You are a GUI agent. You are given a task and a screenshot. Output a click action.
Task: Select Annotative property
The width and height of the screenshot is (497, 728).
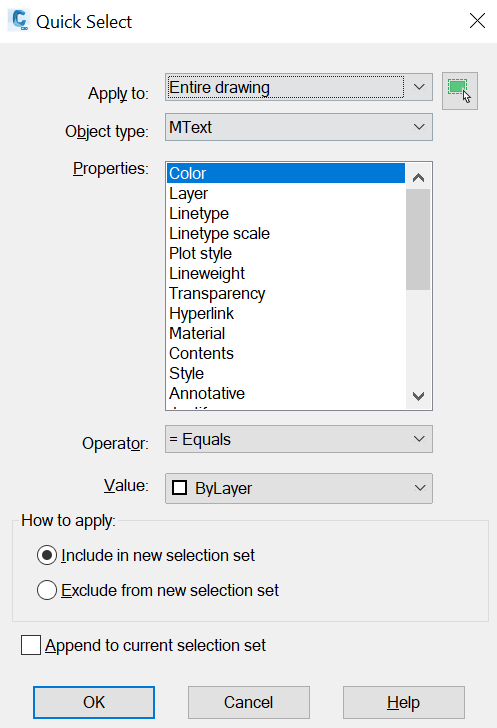pos(286,393)
